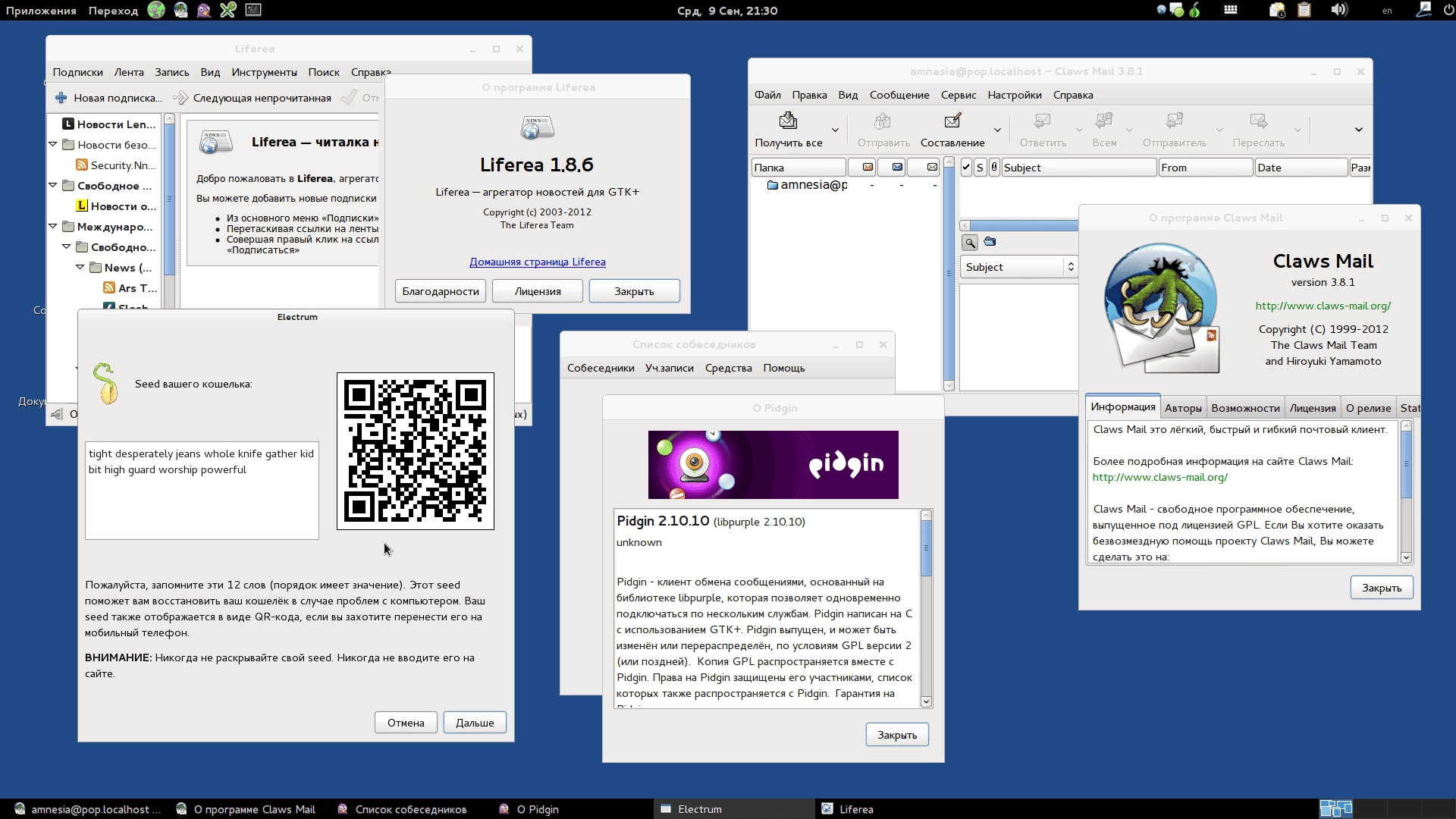
Task: Click the 'S' status column header in message list
Action: click(980, 168)
